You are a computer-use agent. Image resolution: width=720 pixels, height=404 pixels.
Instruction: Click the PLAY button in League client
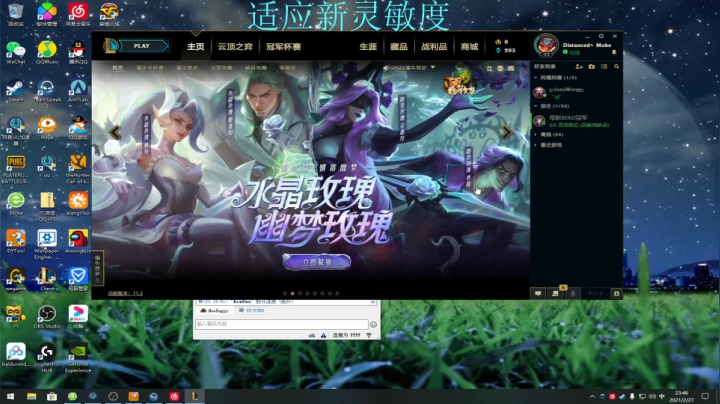[x=141, y=46]
